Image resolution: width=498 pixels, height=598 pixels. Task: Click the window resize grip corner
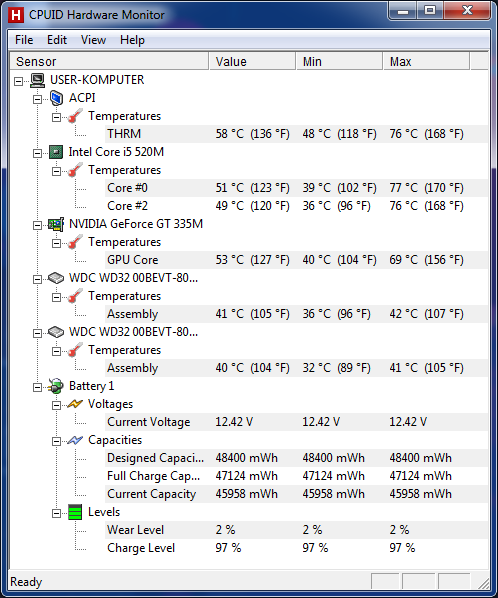click(484, 584)
